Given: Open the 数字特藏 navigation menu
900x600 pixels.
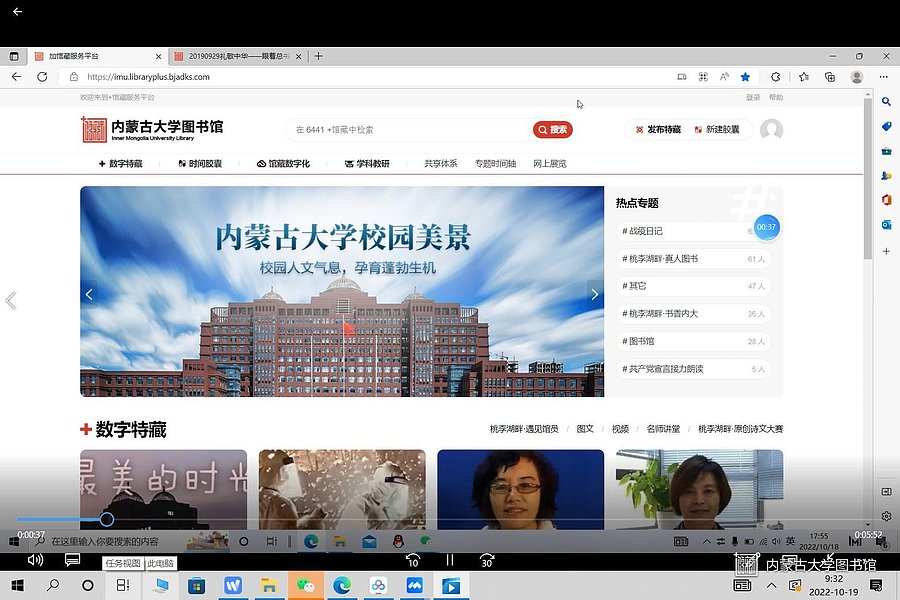Looking at the screenshot, I should point(121,164).
